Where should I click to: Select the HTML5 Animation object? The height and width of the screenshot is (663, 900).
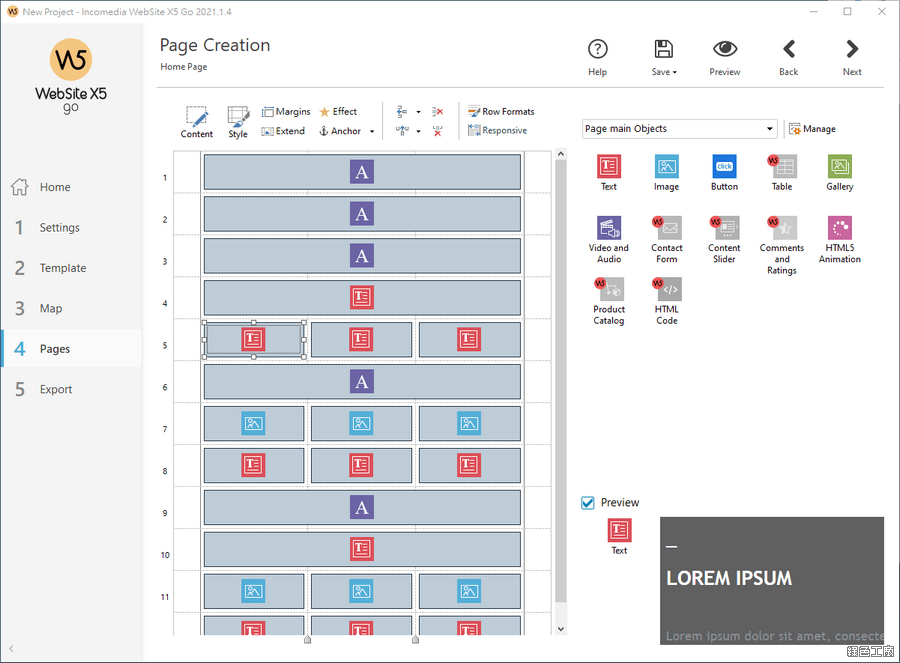[x=840, y=239]
